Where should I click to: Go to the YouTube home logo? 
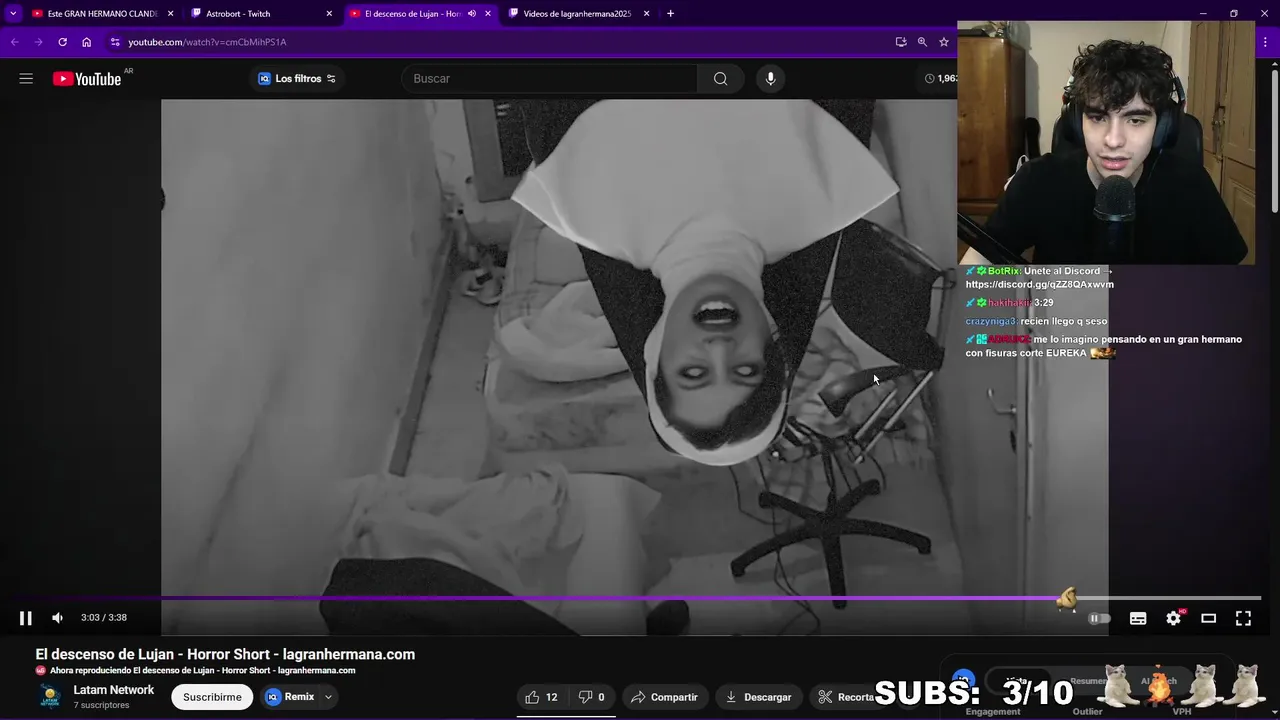[x=87, y=79]
